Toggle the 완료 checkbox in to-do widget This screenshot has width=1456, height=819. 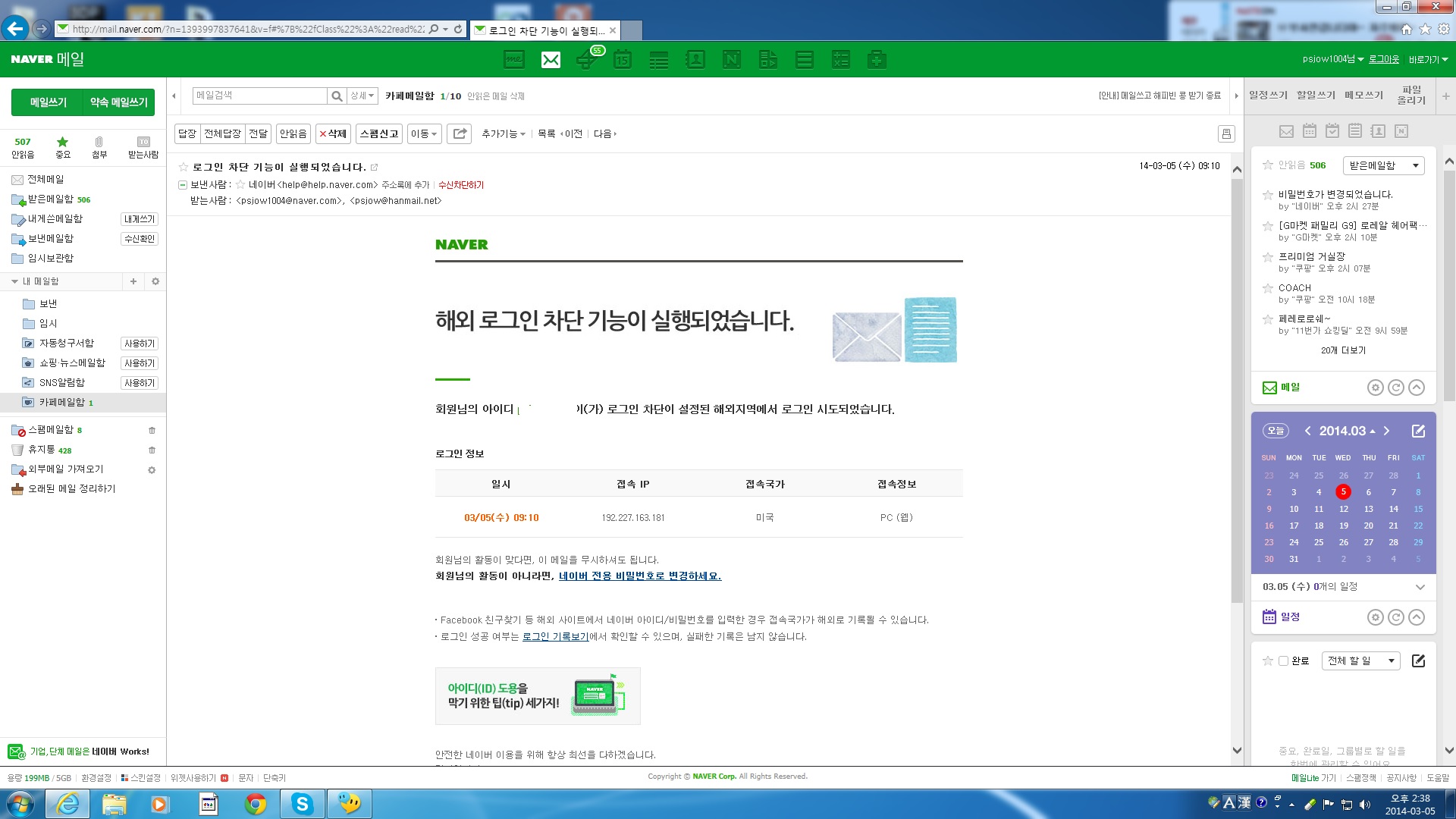[1283, 661]
